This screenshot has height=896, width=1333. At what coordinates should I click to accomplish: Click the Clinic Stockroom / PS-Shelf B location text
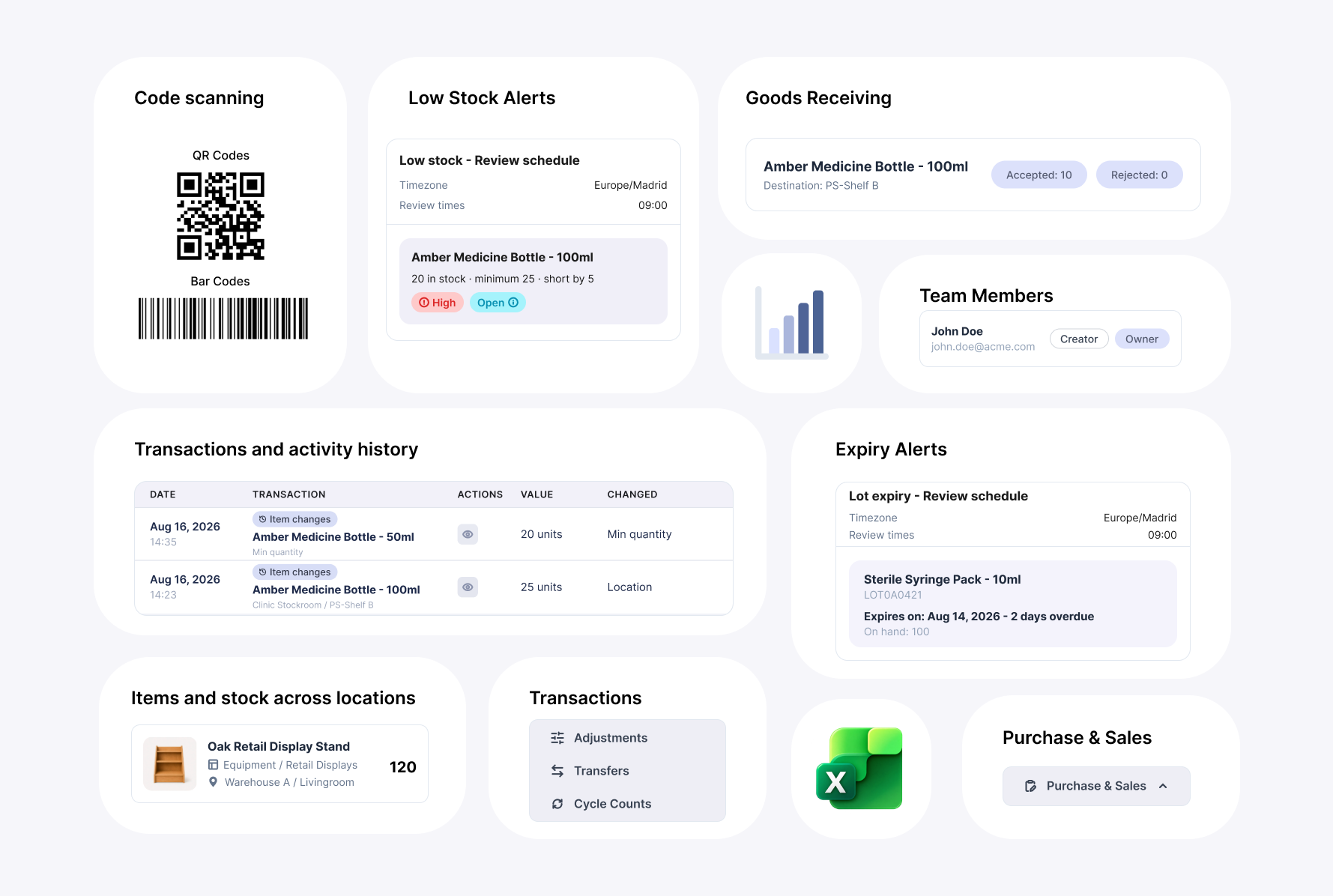pyautogui.click(x=313, y=605)
